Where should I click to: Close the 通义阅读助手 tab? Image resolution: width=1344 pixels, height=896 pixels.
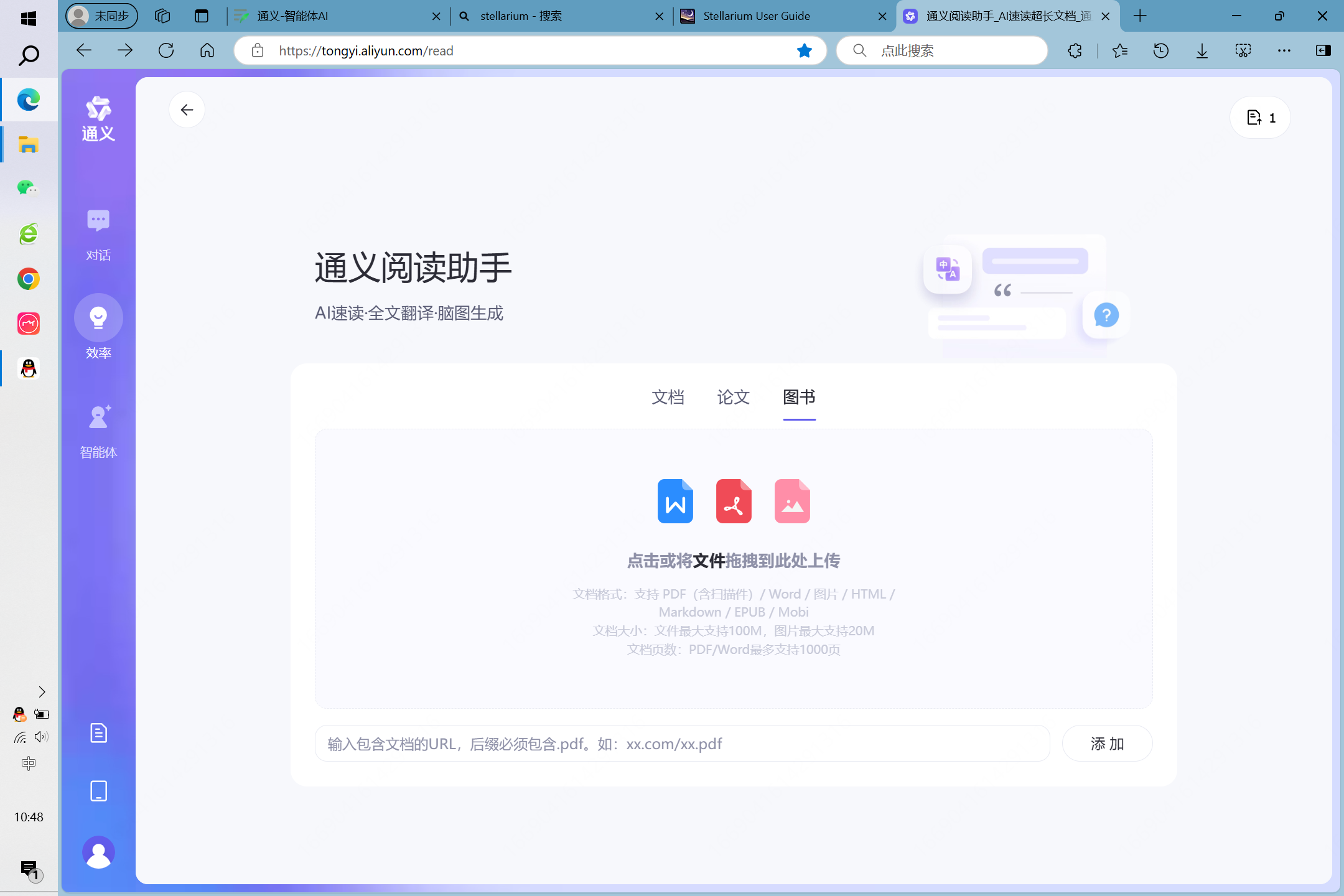tap(1106, 17)
